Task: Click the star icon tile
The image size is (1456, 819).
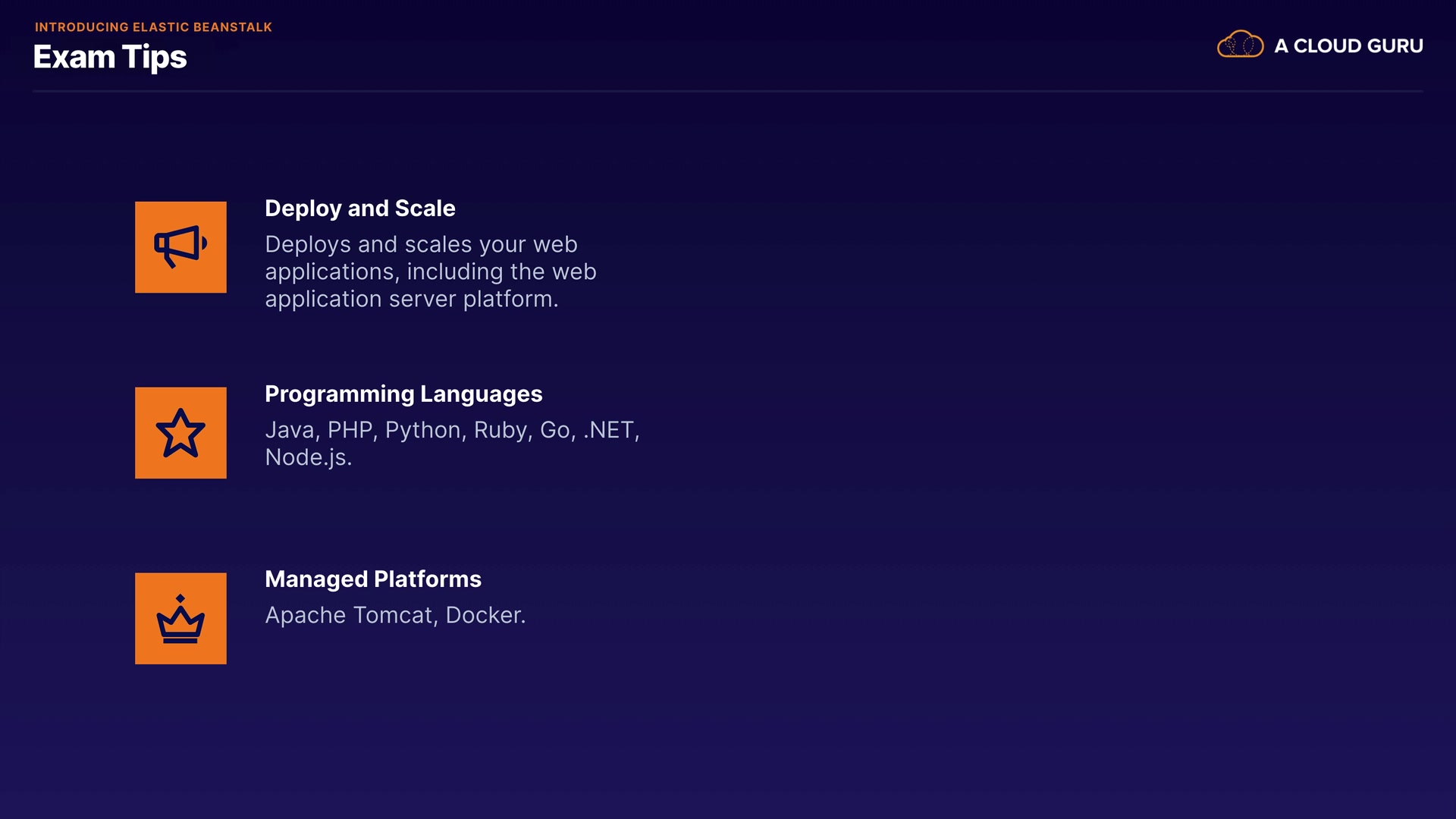Action: (x=180, y=433)
